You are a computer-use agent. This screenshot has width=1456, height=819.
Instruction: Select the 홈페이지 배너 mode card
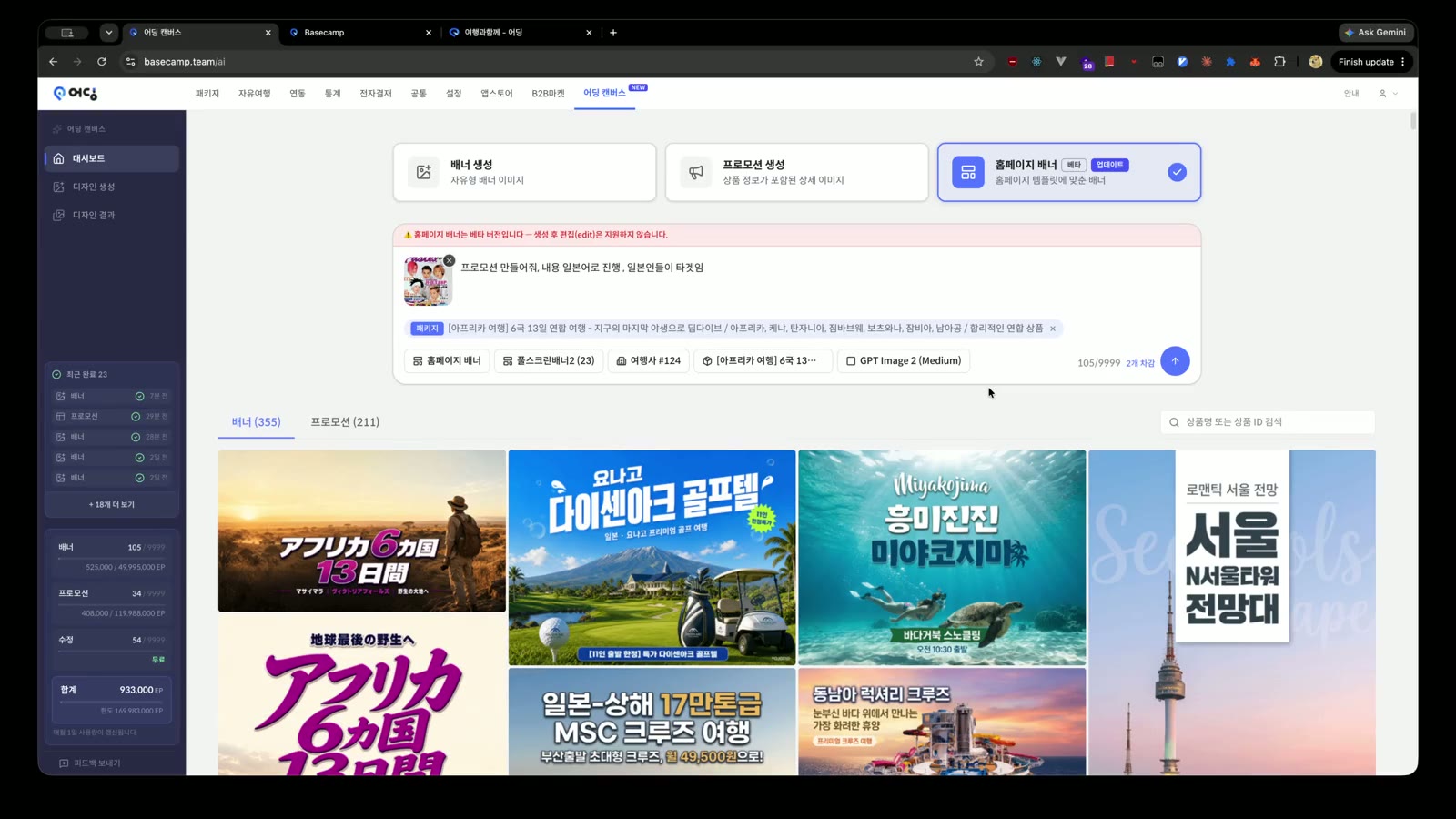1069,172
